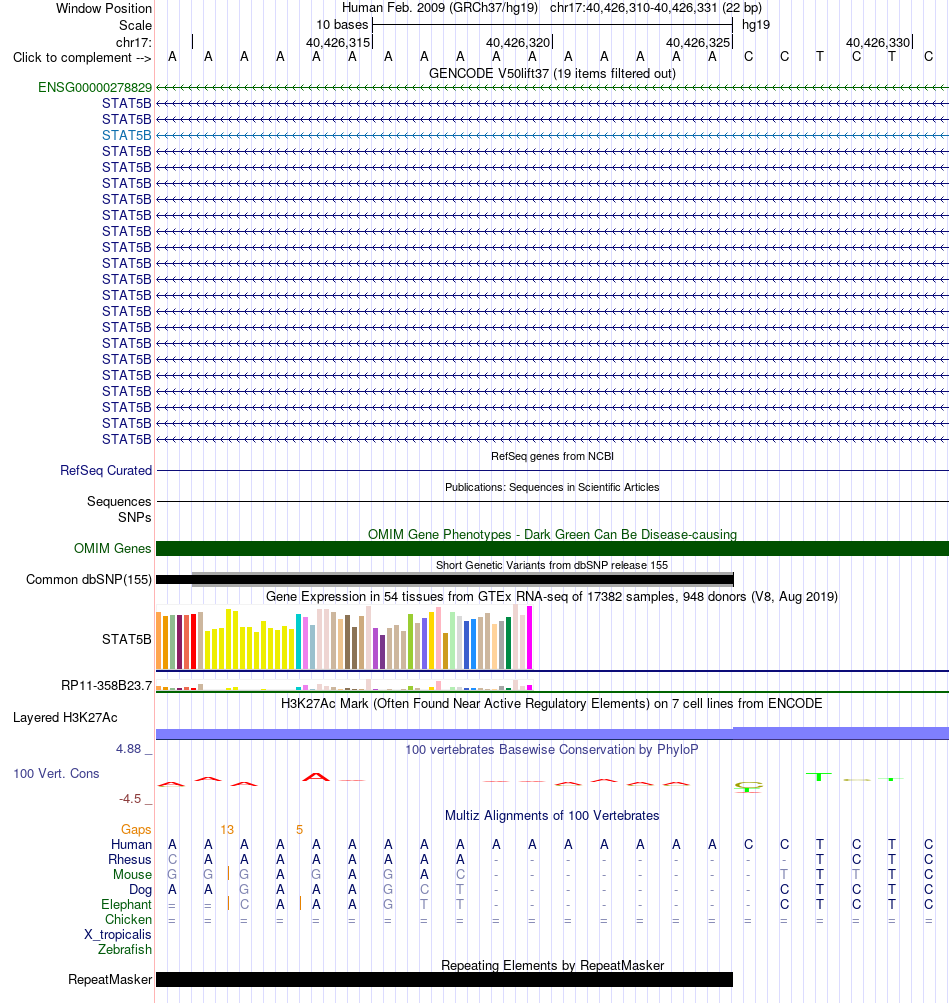
Task: Click 'Human Feb. 2009 (GRCh37/hg19)' header text
Action: [440, 8]
